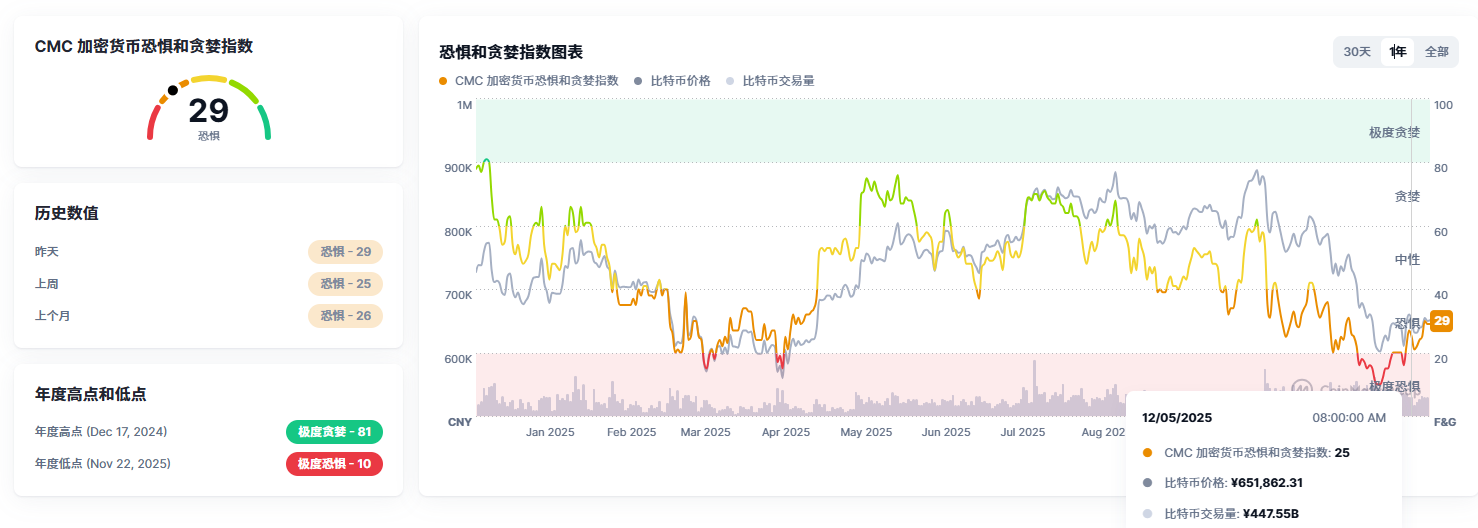Viewport: 1478px width, 528px height.
Task: Hide the 比特币价格 series via legend
Action: click(673, 81)
